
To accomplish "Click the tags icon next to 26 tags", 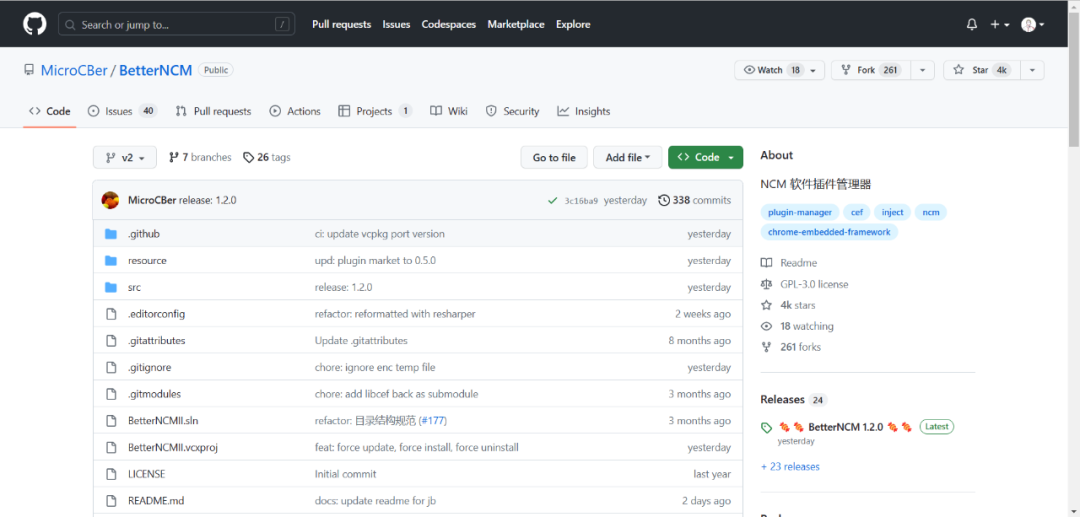I will [248, 157].
